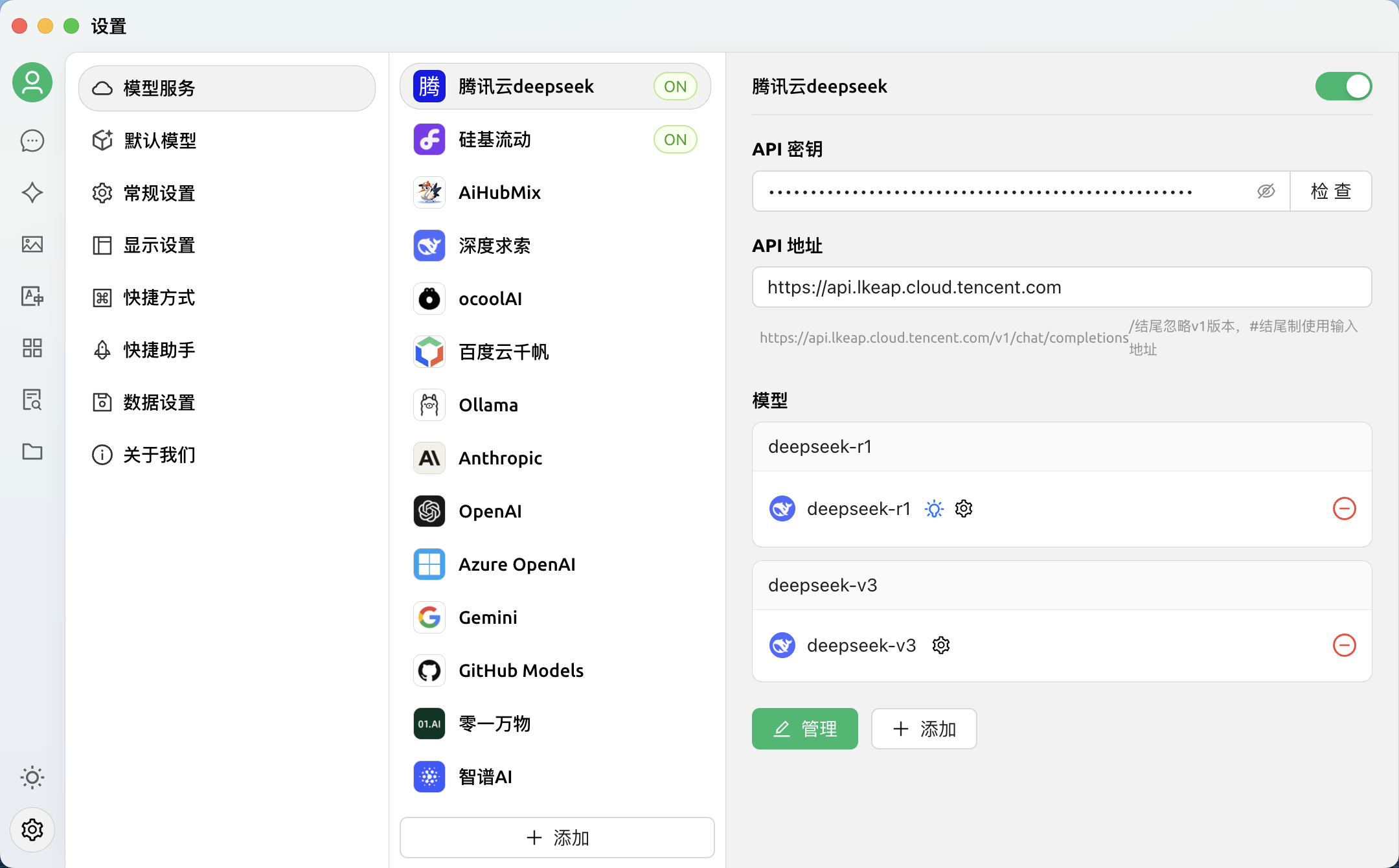Toggle API key visibility eye icon
The width and height of the screenshot is (1399, 868).
click(1266, 191)
